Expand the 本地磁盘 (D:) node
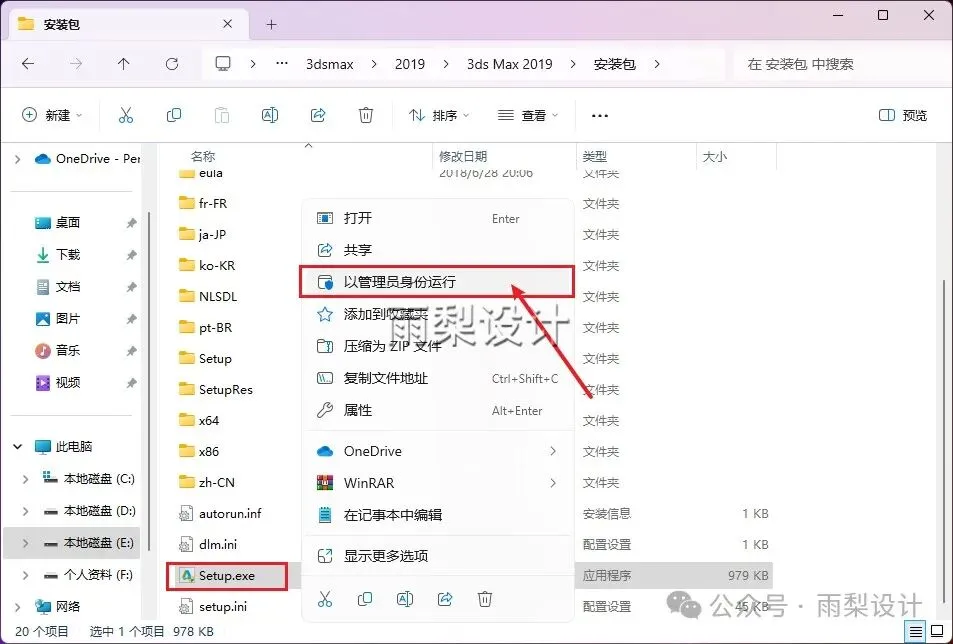The width and height of the screenshot is (953, 644). [x=26, y=511]
